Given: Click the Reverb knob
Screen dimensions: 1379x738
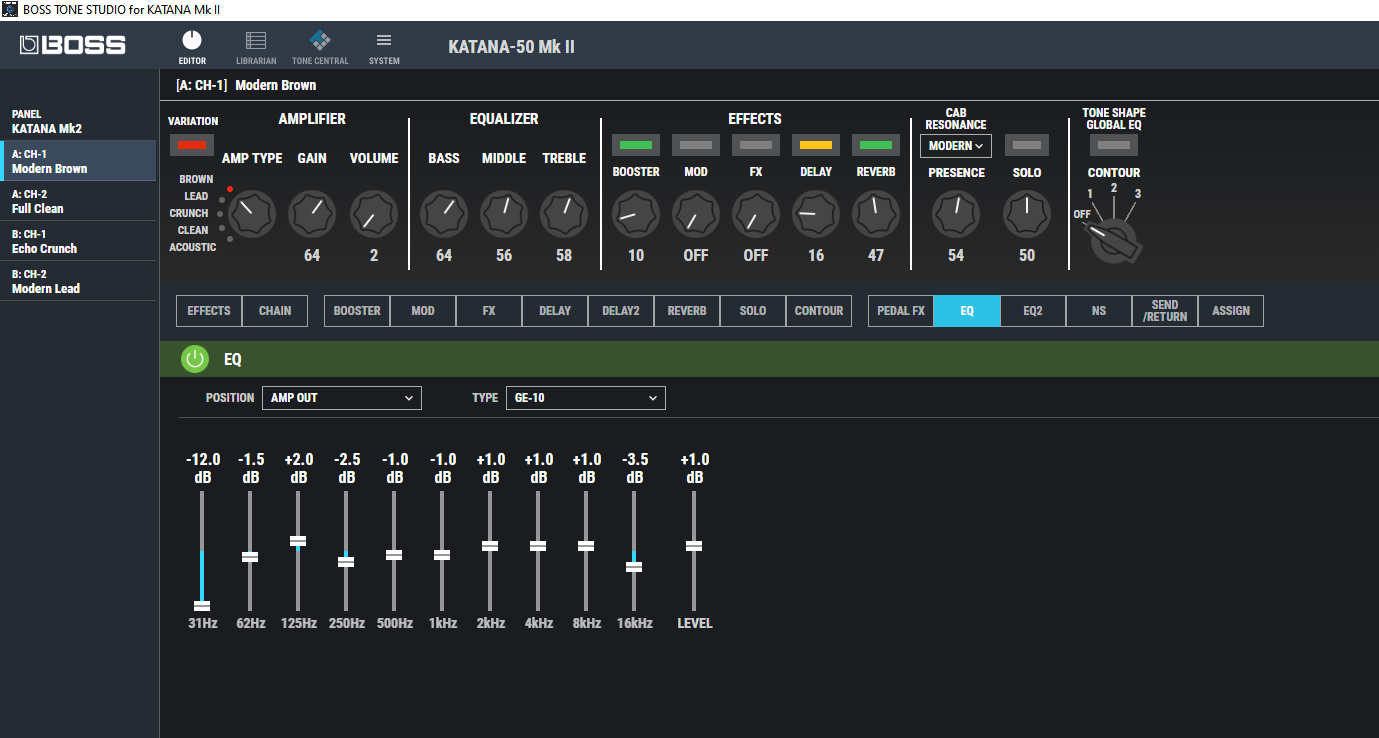Looking at the screenshot, I should (x=876, y=214).
